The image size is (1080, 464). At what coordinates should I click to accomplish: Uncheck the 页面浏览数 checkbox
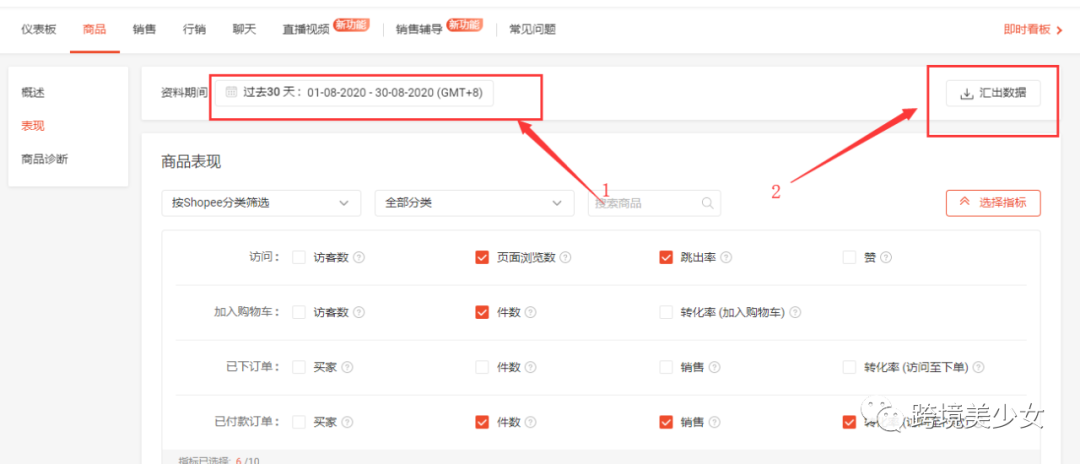(482, 257)
